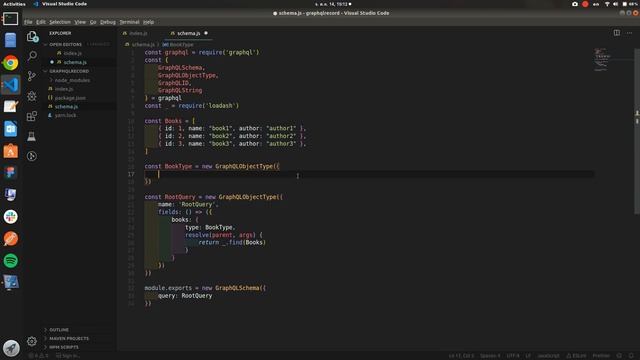
Task: Open the Go menu
Action: click(x=93, y=22)
